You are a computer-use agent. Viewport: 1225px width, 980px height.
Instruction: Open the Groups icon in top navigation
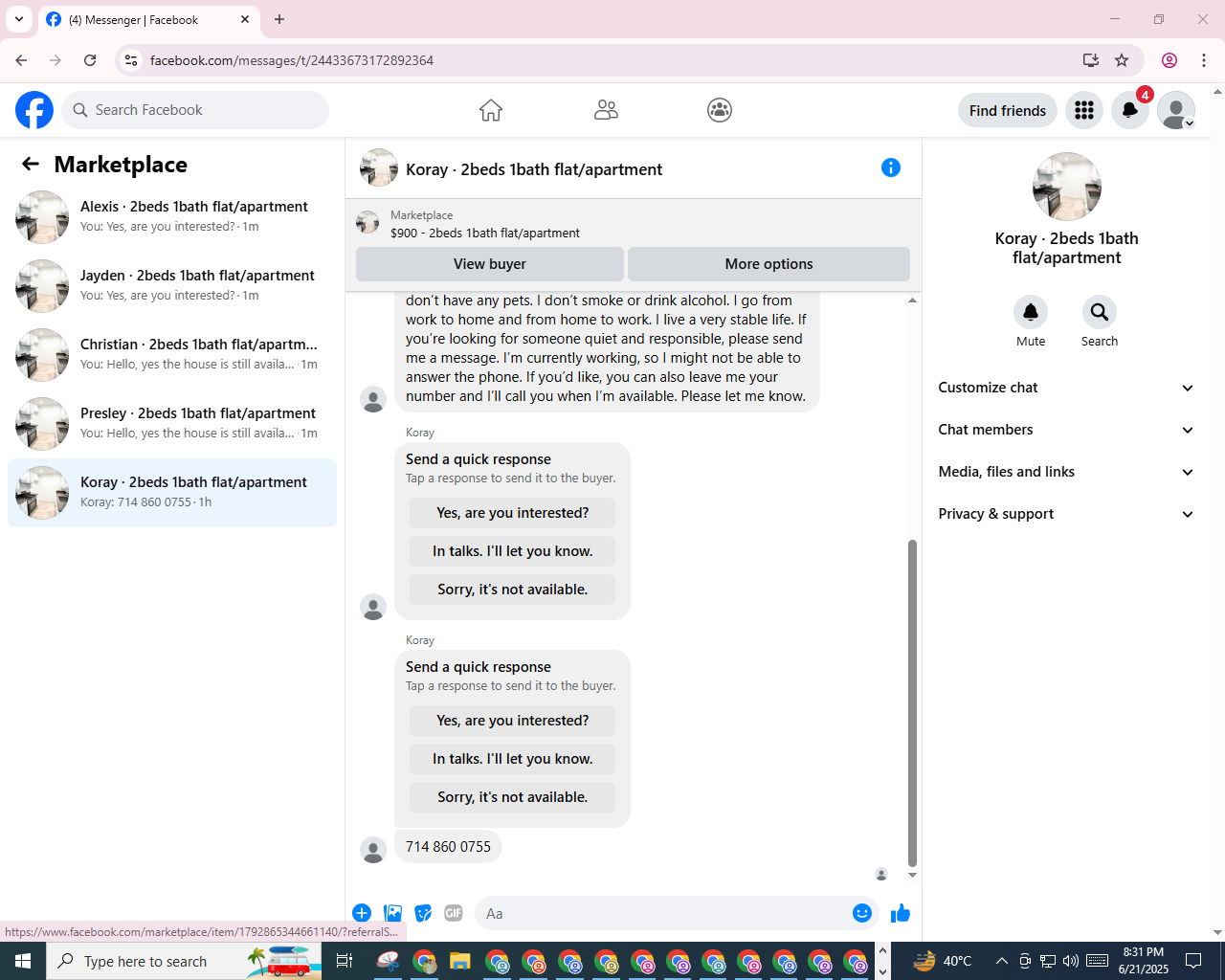(x=720, y=110)
